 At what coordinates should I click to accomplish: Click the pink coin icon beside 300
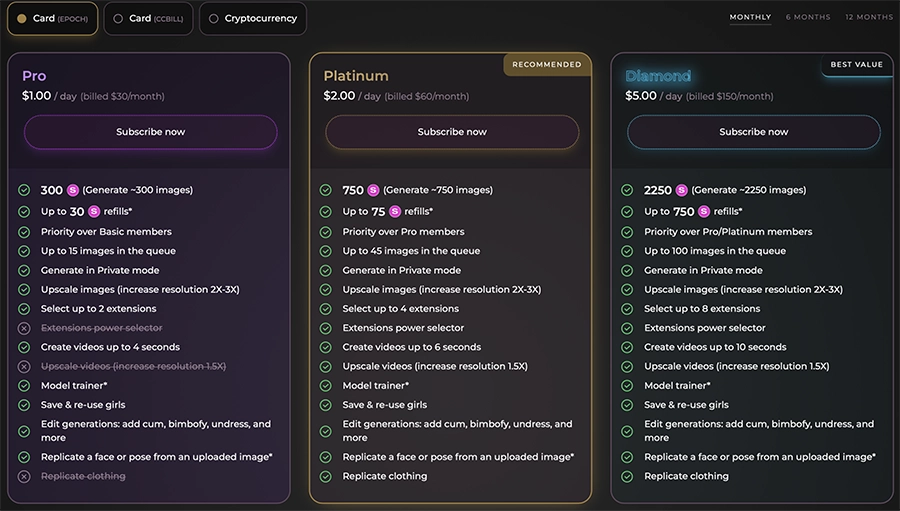73,190
